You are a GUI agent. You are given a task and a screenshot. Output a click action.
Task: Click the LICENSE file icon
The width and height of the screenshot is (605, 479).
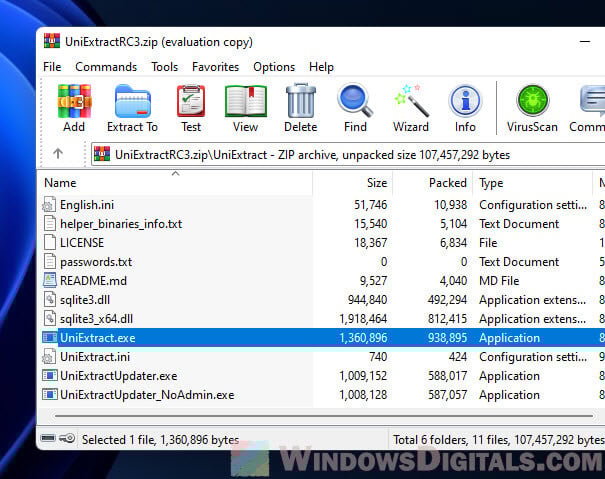click(49, 242)
